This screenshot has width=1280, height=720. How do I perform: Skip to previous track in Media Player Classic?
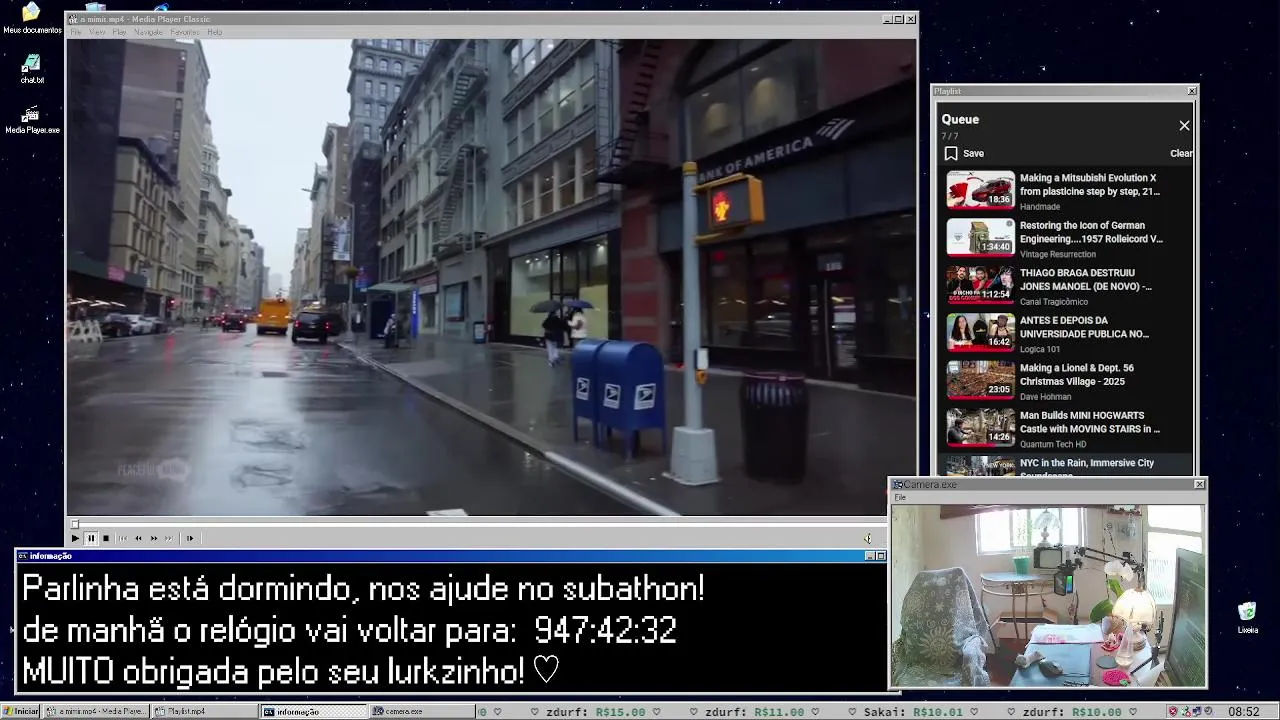tap(123, 538)
